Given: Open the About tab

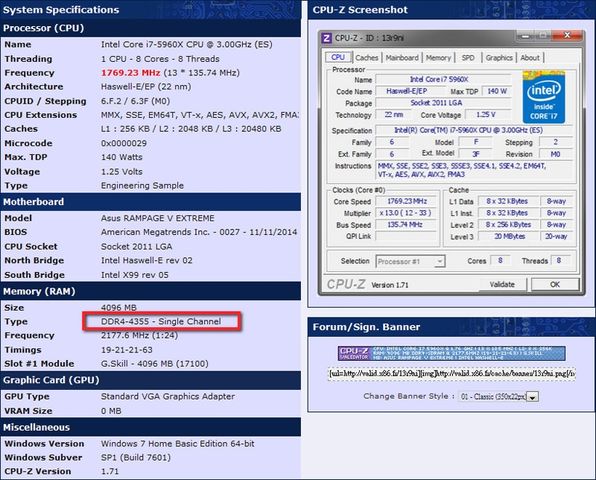Looking at the screenshot, I should 530,58.
